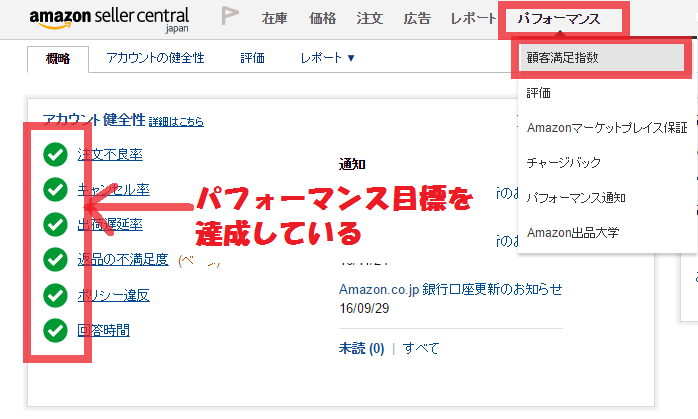Viewport: 698px width, 419px height.
Task: Show 未読 (0) notifications
Action: (x=361, y=348)
